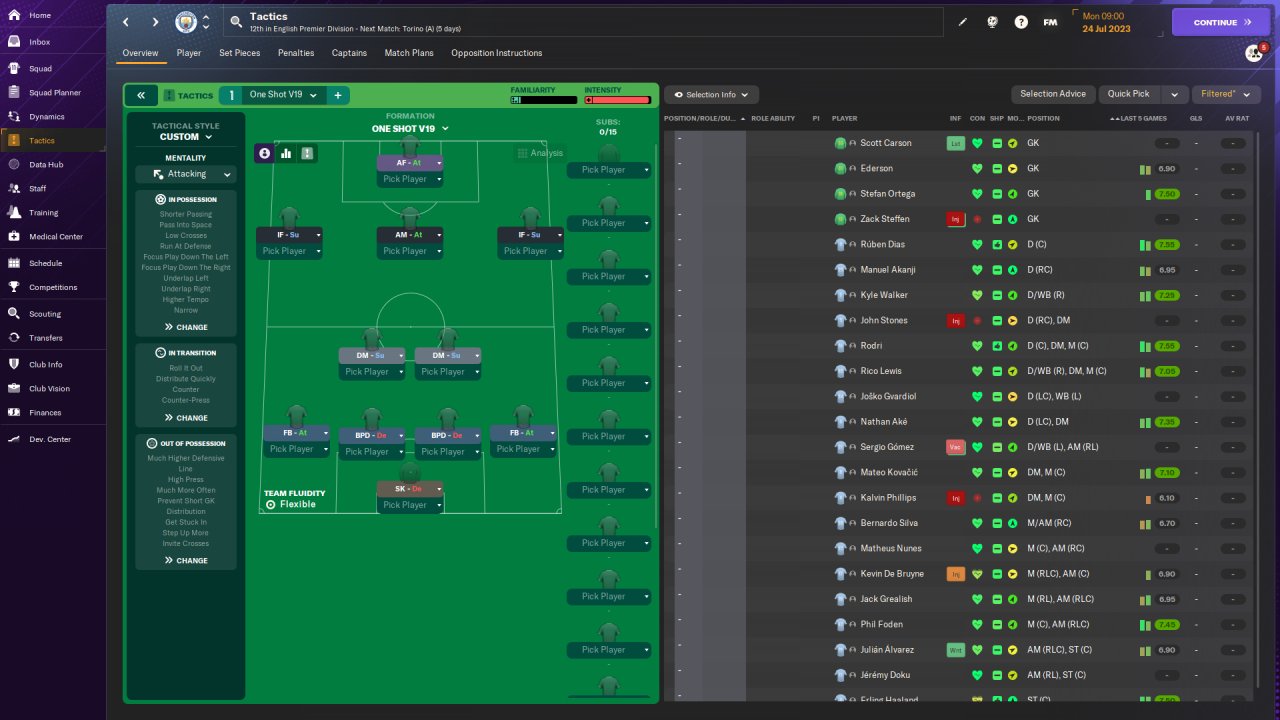Viewport: 1280px width, 720px height.
Task: Click Change under Out Of Possession
Action: [186, 561]
